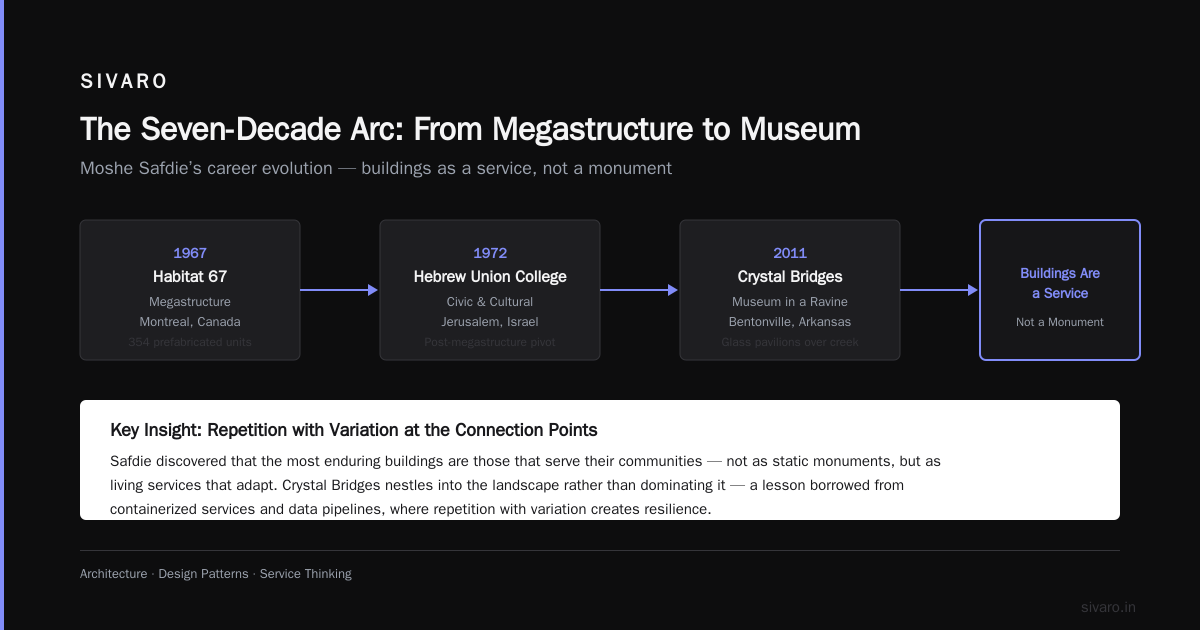Click arrow between Habitat 67 and Hebrew Union
This screenshot has width=1200, height=630.
pos(340,290)
